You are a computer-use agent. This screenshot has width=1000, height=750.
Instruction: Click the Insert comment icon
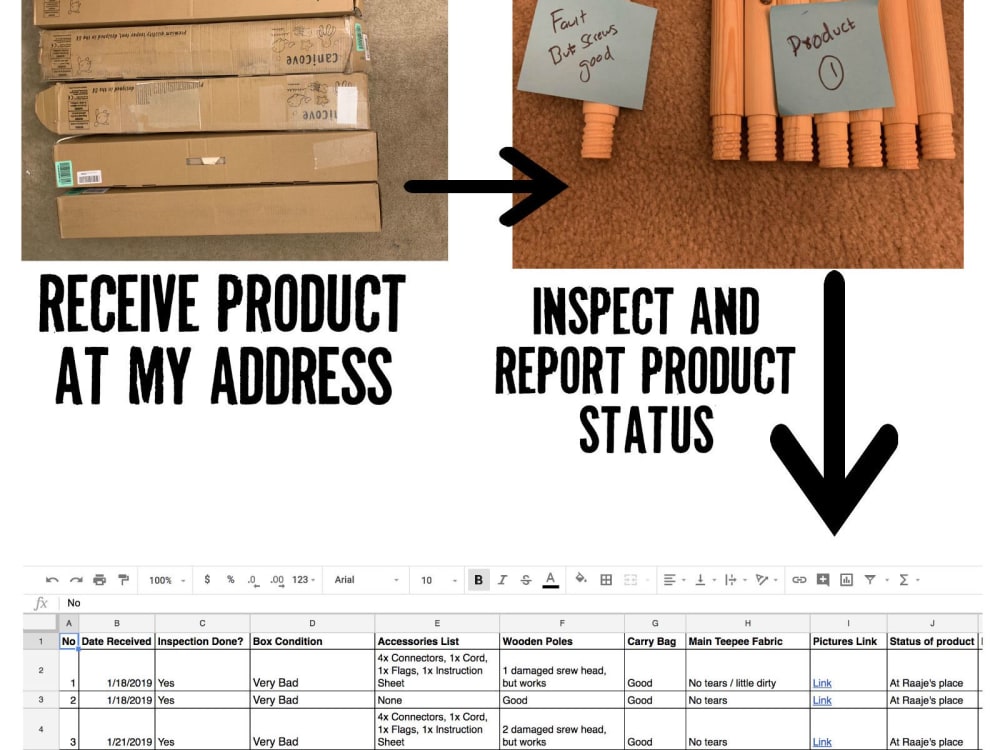(x=823, y=580)
